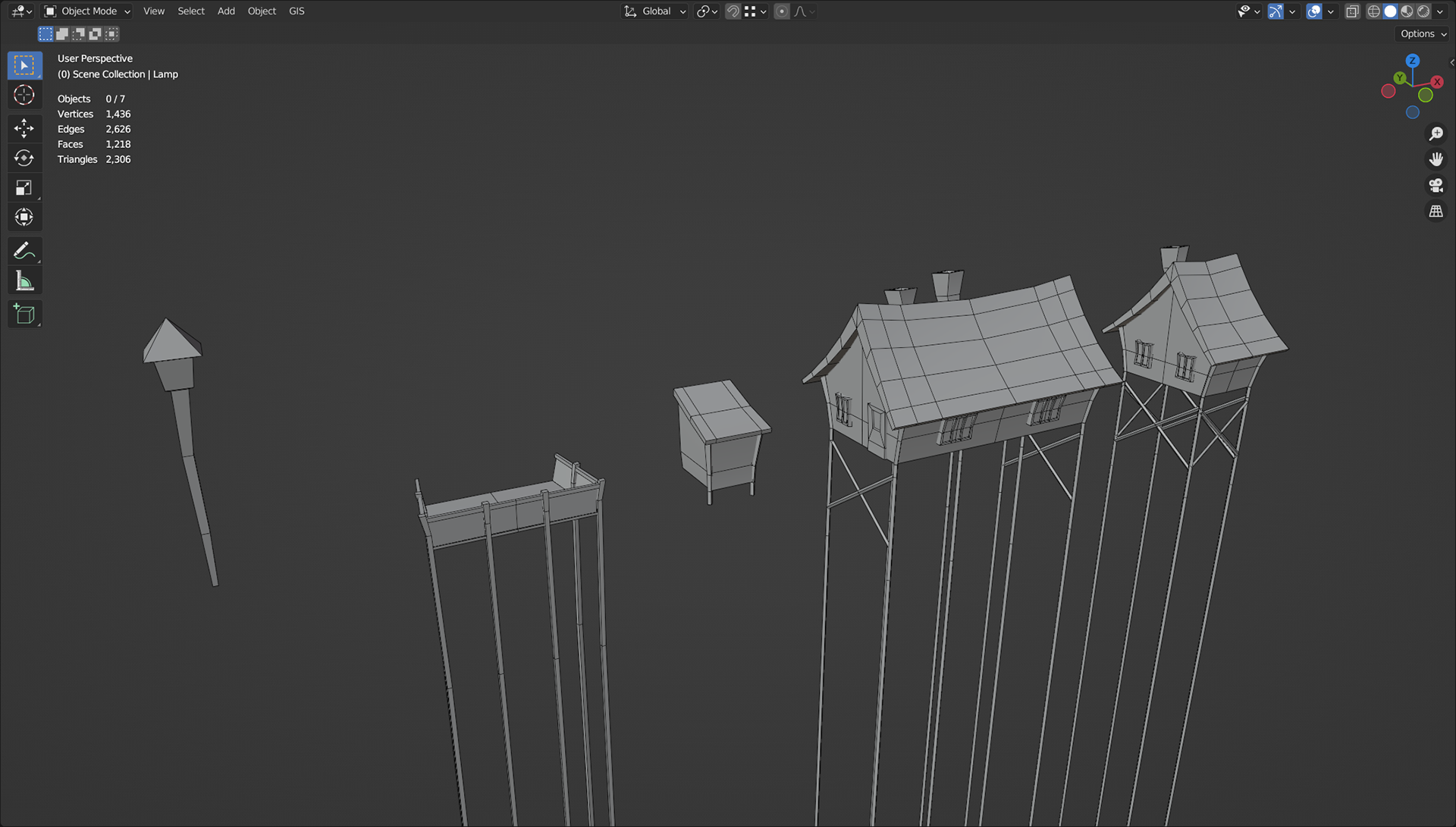Expand the Options dropdown
This screenshot has width=1456, height=827.
(x=1423, y=34)
